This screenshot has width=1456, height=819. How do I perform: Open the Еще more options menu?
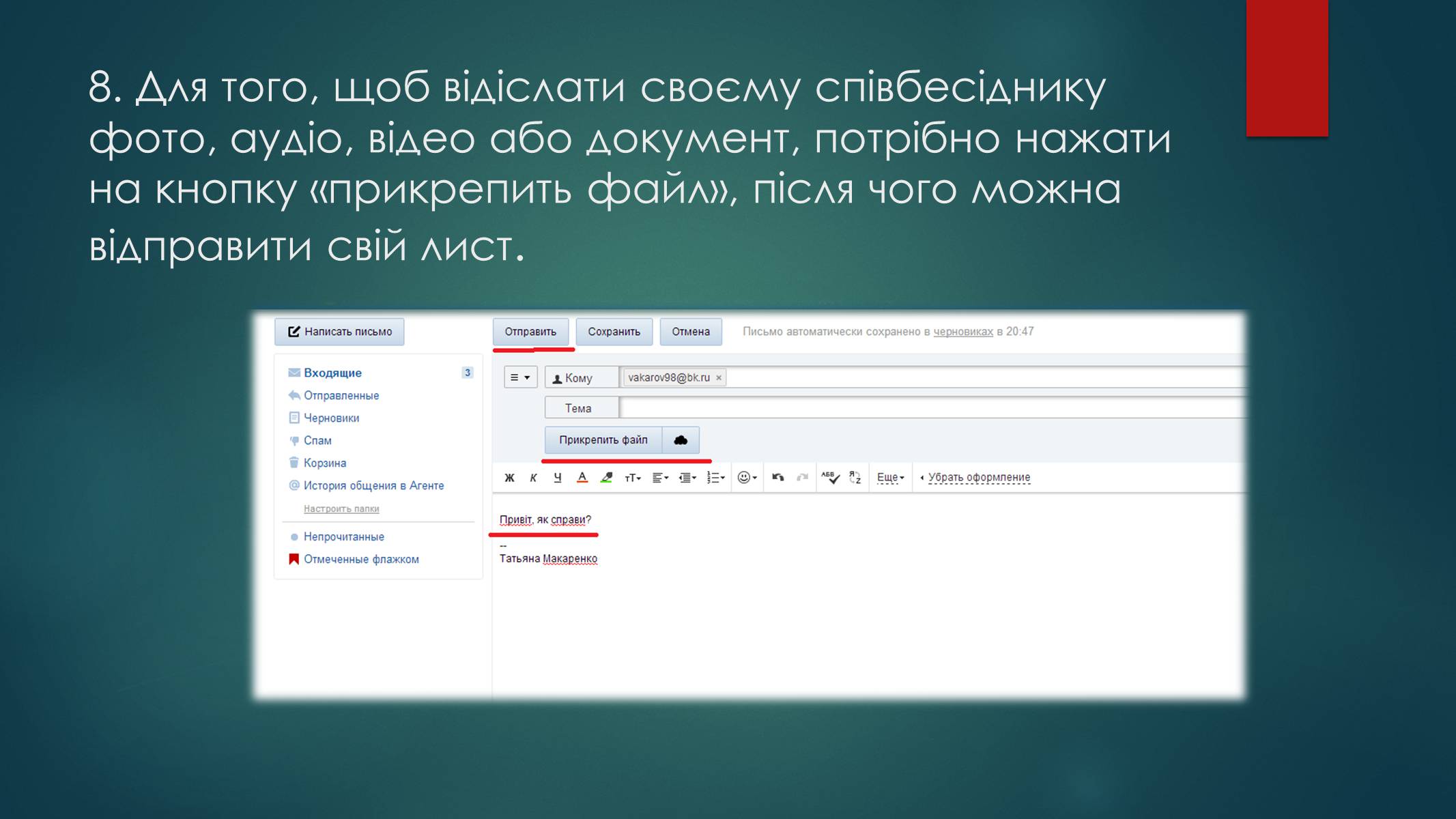(890, 478)
